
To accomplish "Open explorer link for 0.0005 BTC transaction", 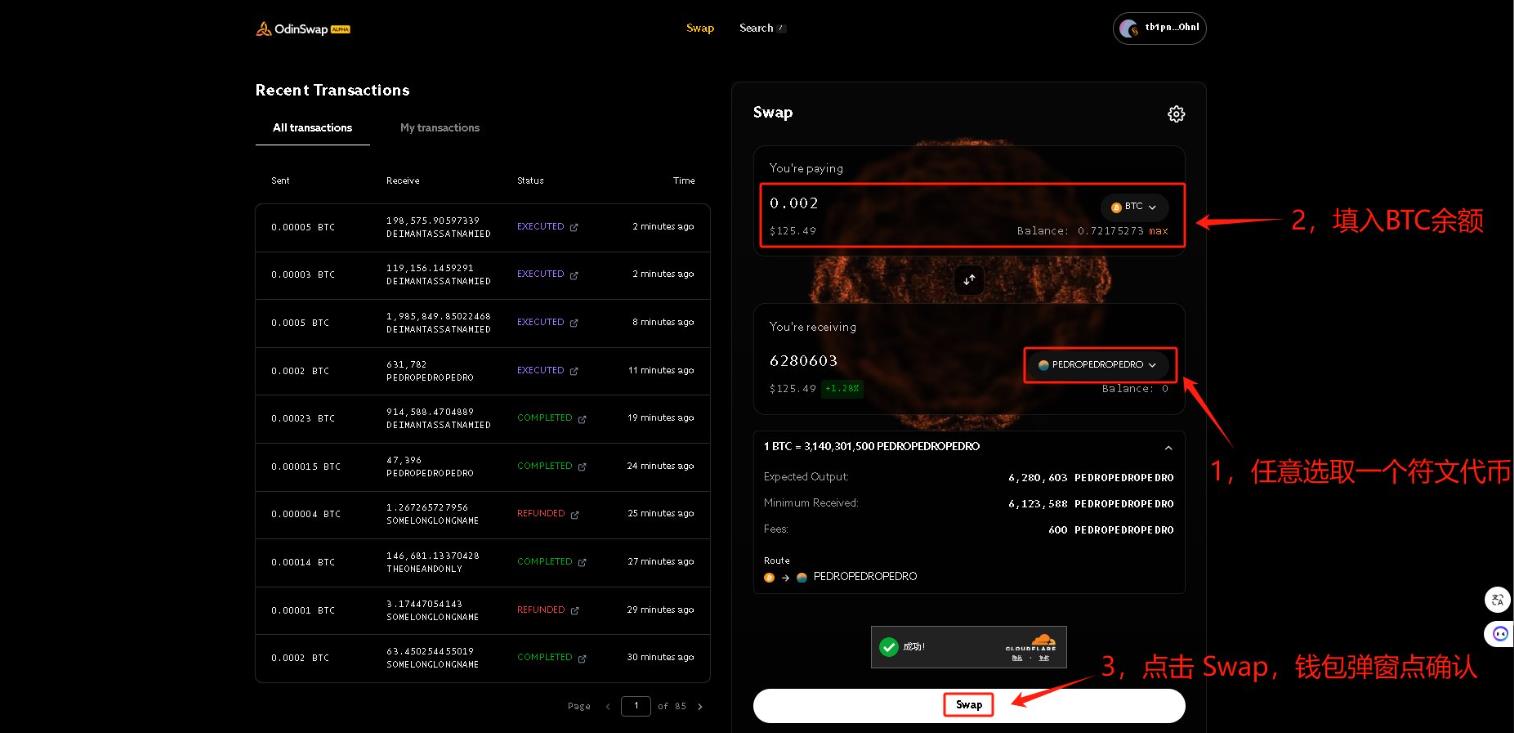I will tap(574, 322).
